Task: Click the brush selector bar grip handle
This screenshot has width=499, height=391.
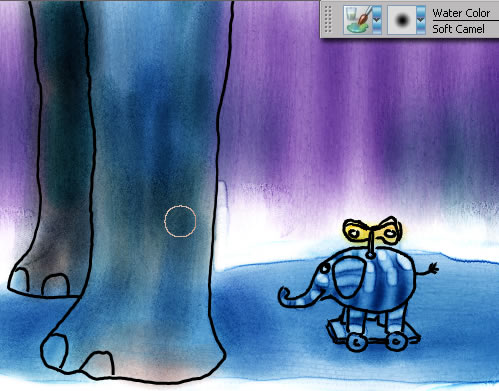Action: 328,20
